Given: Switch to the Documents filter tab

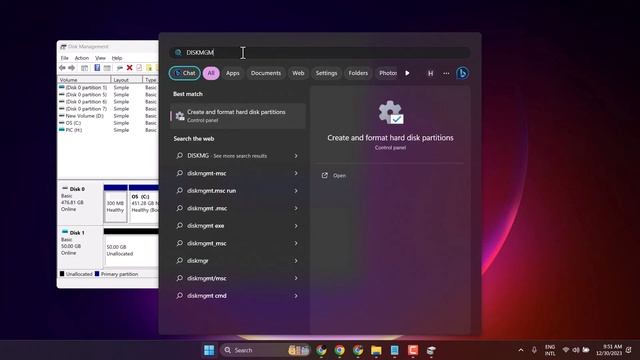Looking at the screenshot, I should click(x=266, y=73).
